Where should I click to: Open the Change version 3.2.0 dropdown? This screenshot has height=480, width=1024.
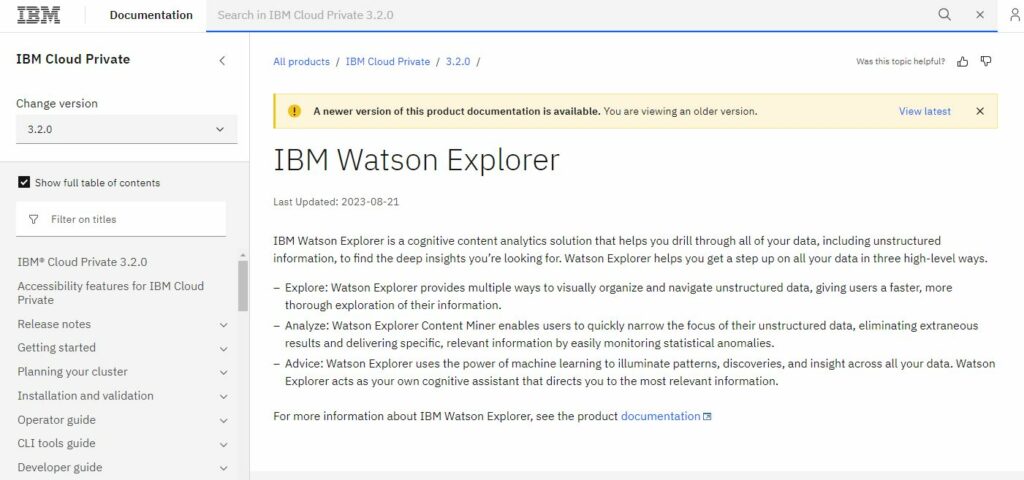pyautogui.click(x=127, y=129)
